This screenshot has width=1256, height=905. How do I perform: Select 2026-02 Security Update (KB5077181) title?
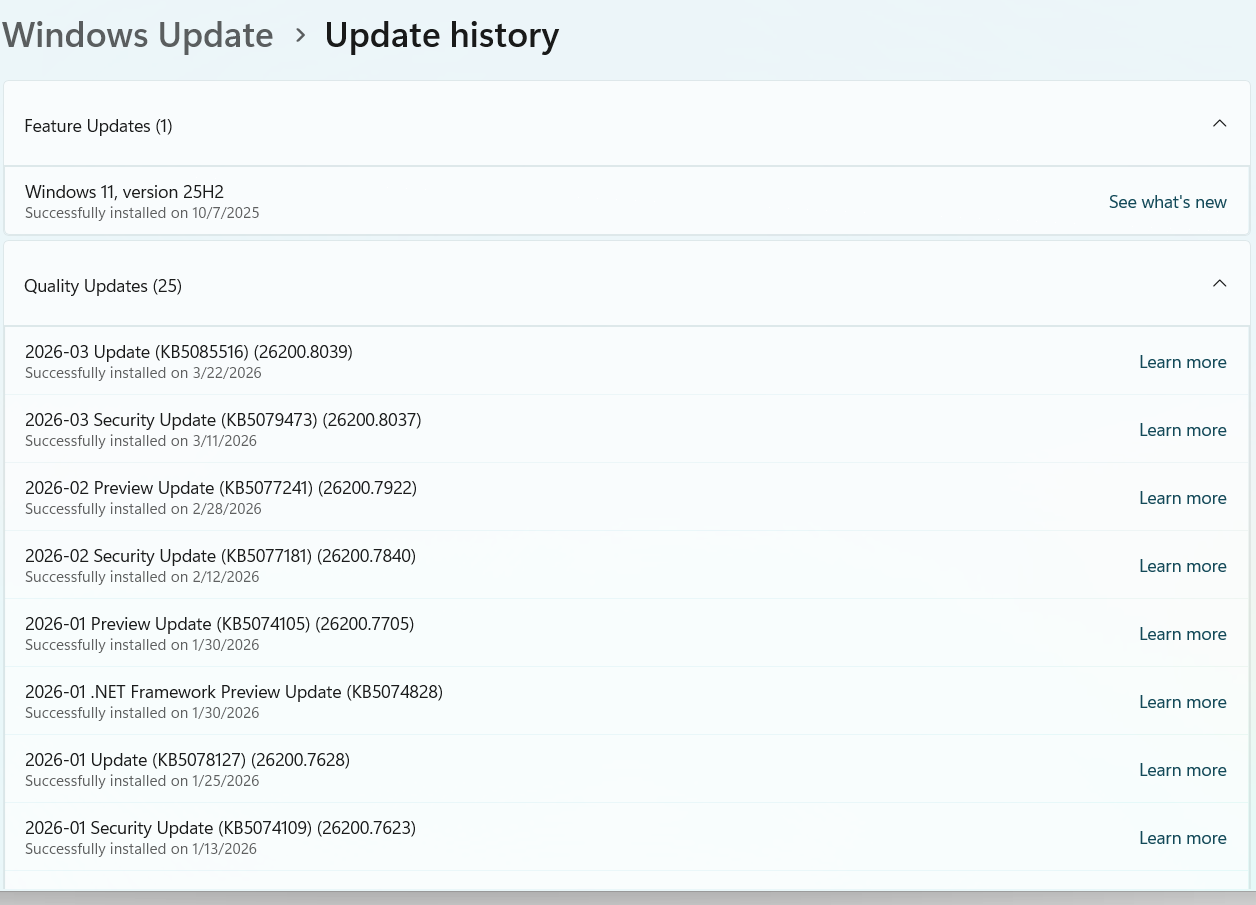click(x=220, y=556)
